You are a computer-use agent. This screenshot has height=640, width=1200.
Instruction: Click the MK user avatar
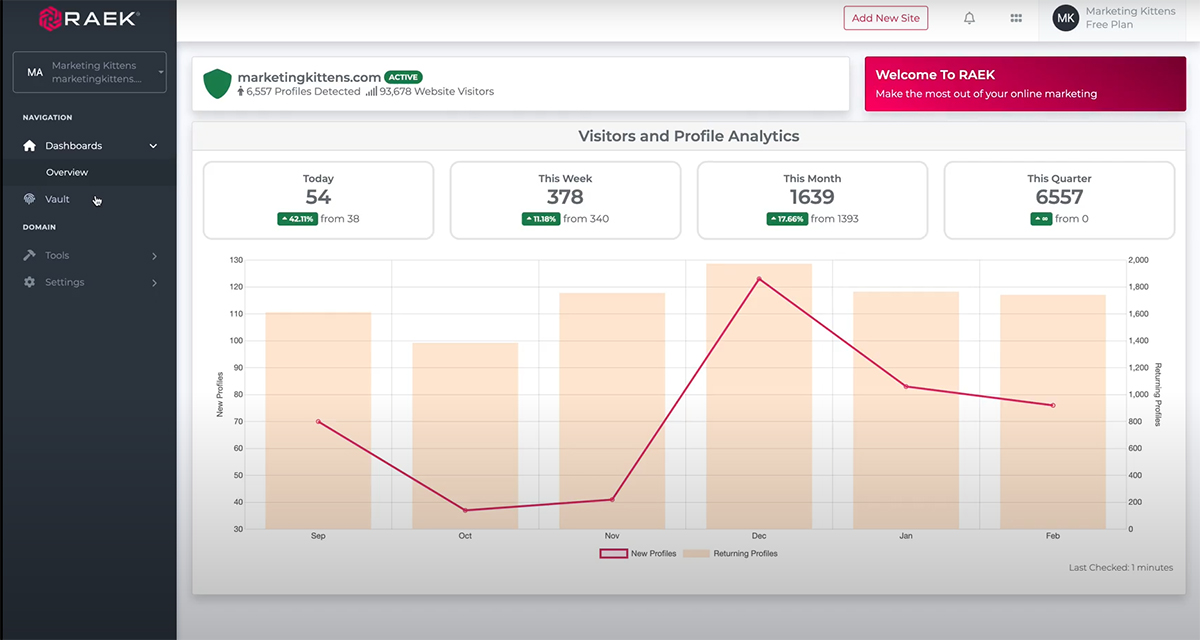point(1066,18)
